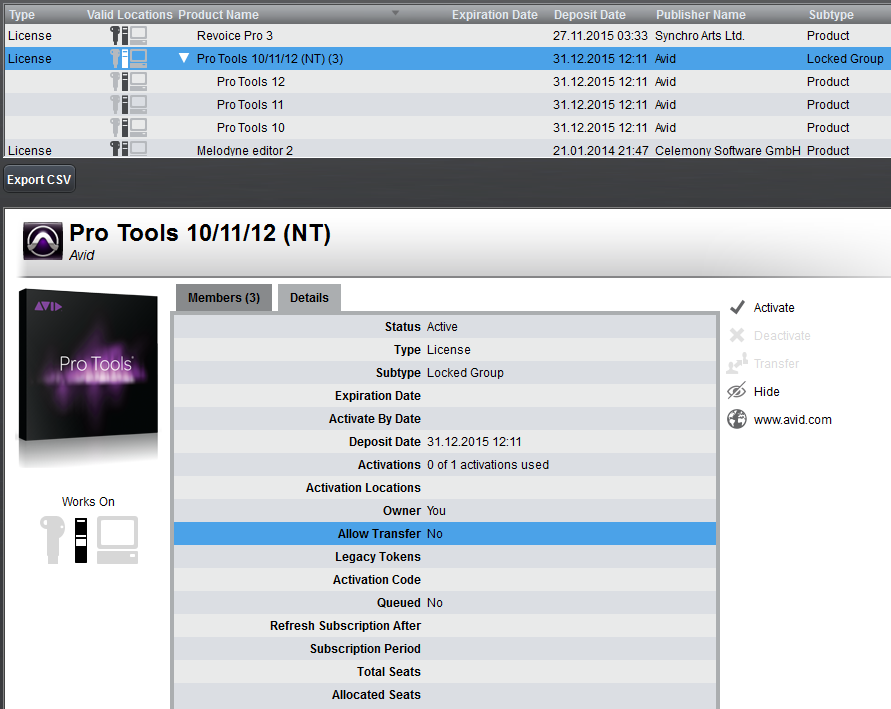891x709 pixels.
Task: Click the Type License detail row
Action: (x=445, y=349)
